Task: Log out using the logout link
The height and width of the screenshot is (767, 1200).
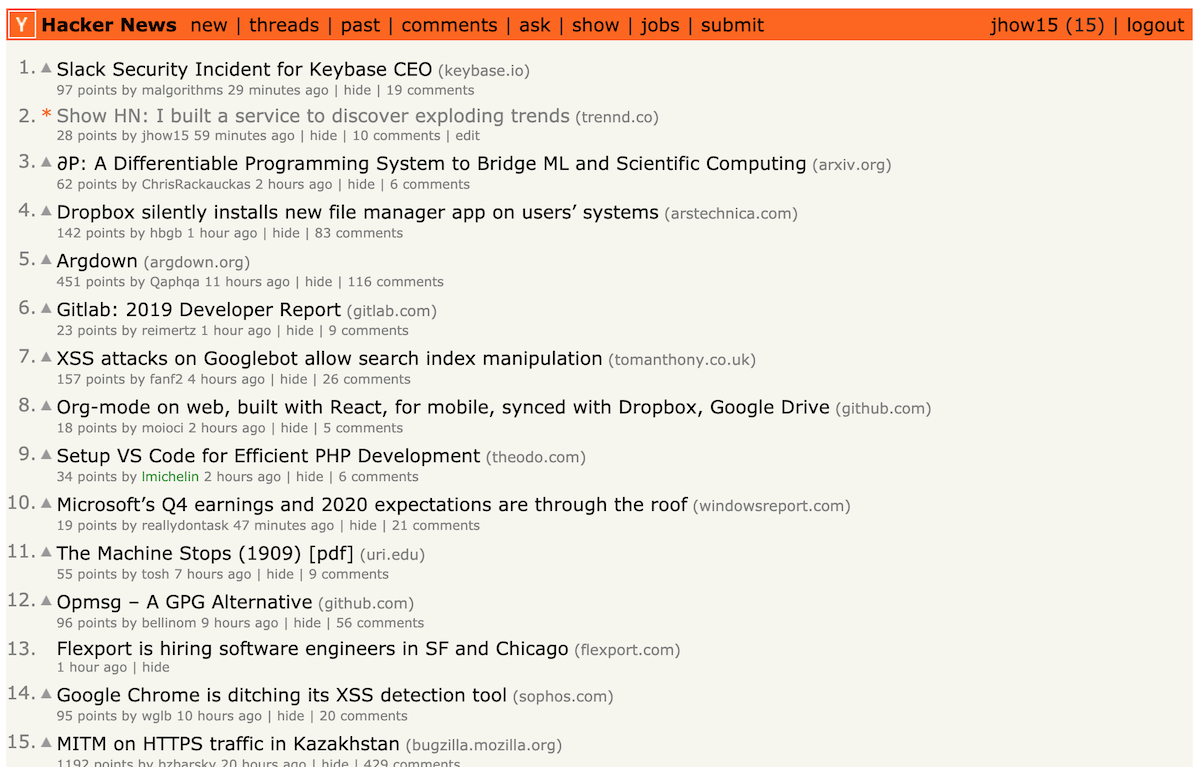Action: (x=1155, y=25)
